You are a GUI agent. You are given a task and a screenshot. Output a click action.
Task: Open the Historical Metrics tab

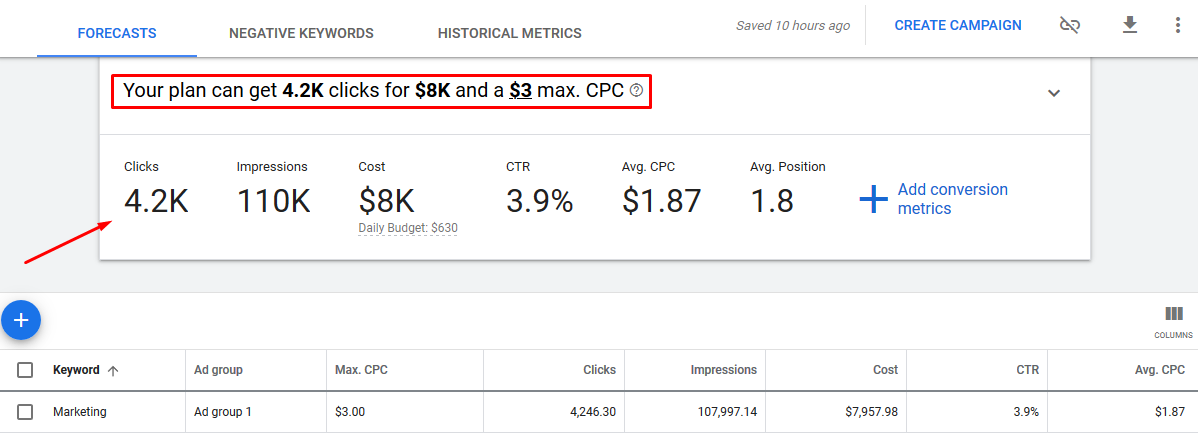[509, 33]
